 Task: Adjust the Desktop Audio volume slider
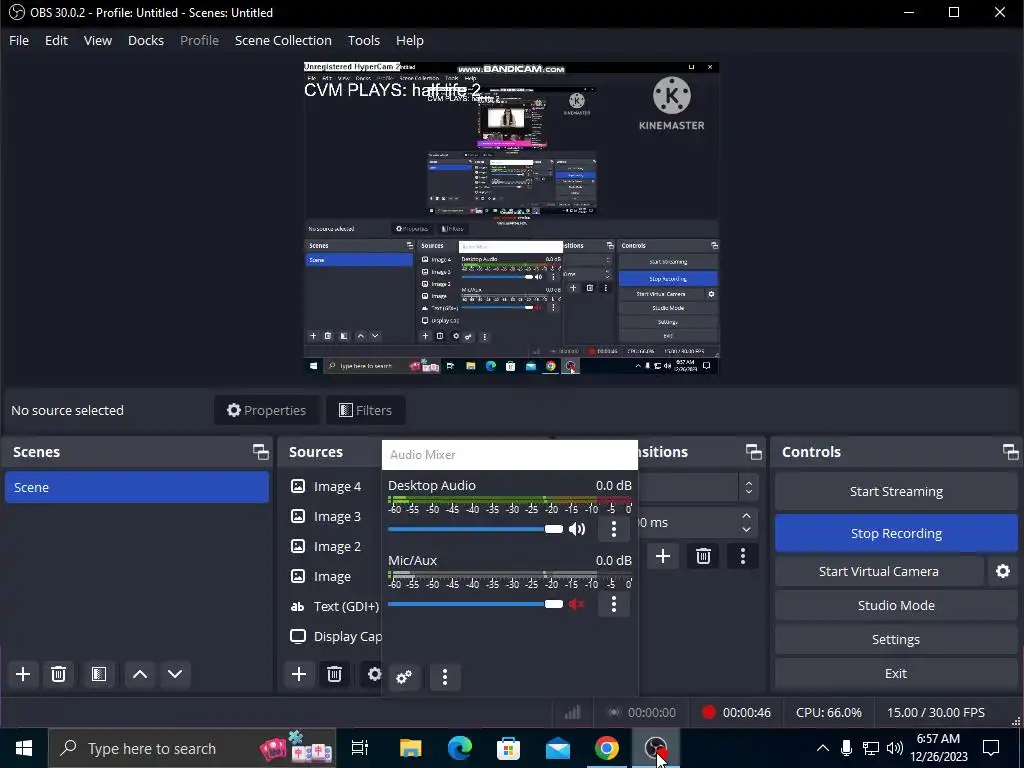pos(475,529)
